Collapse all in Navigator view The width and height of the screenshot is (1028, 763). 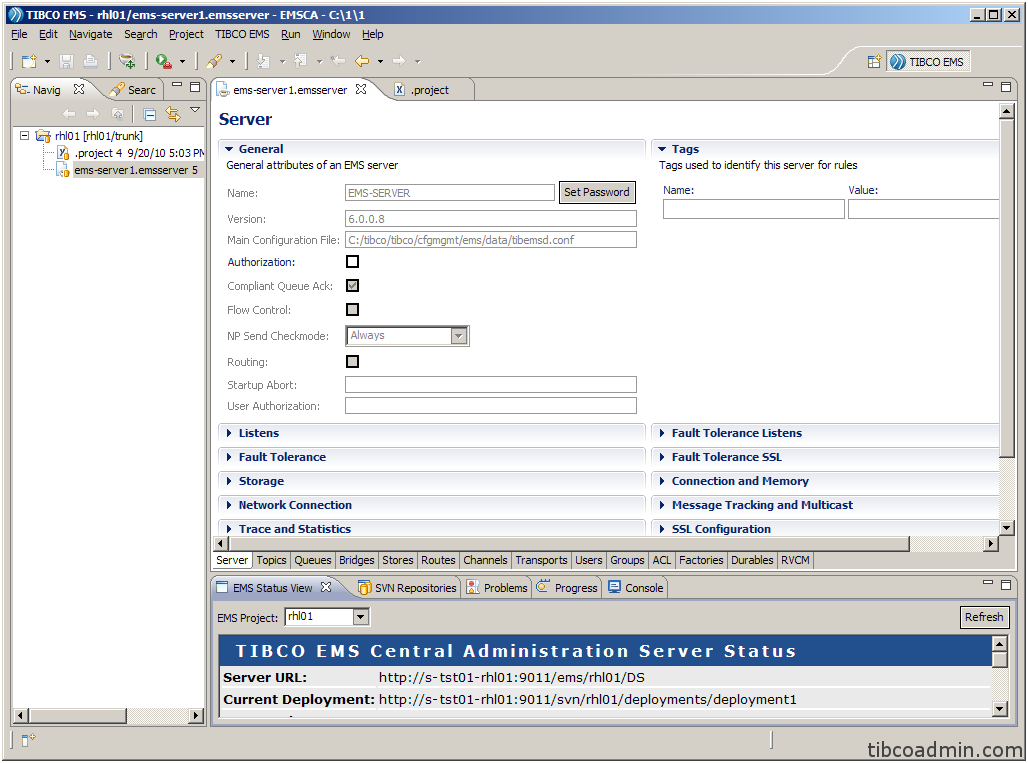pos(149,115)
